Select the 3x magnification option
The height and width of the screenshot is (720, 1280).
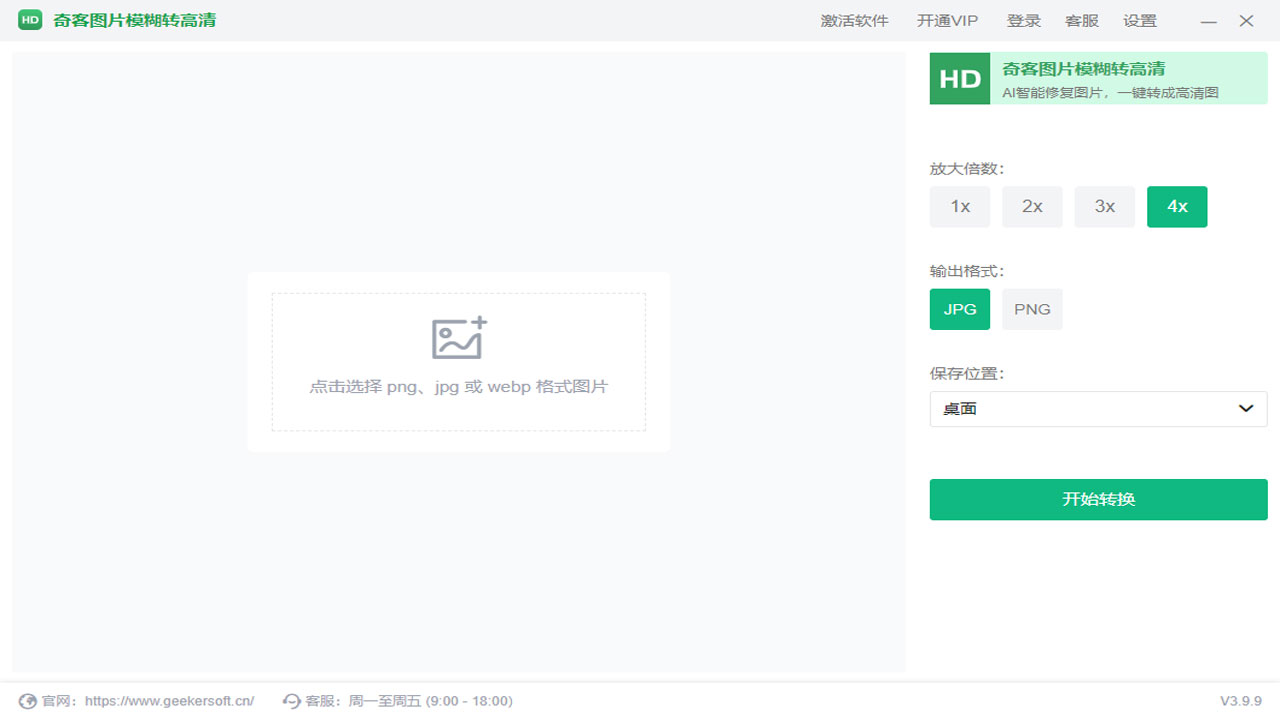pos(1104,206)
